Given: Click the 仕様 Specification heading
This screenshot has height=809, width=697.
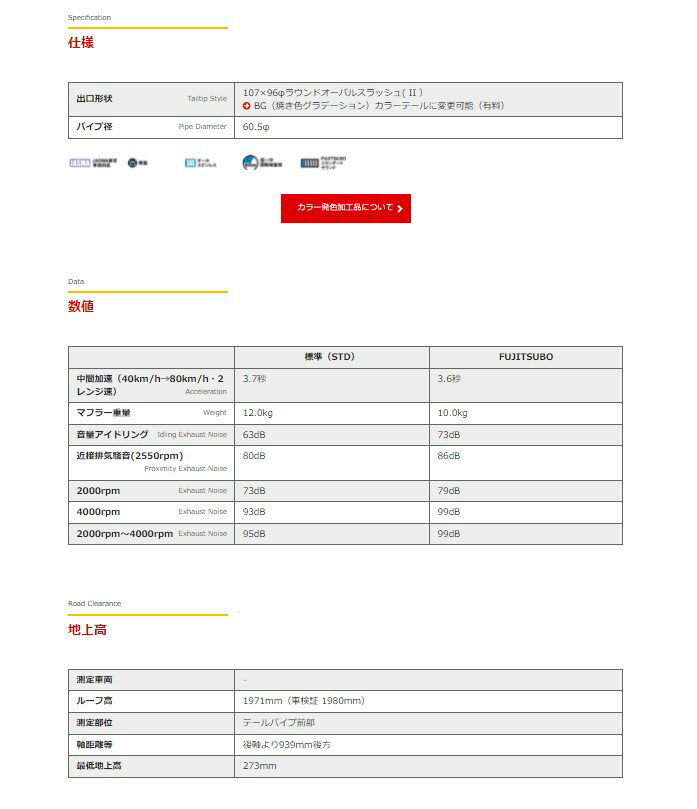Looking at the screenshot, I should pos(81,43).
